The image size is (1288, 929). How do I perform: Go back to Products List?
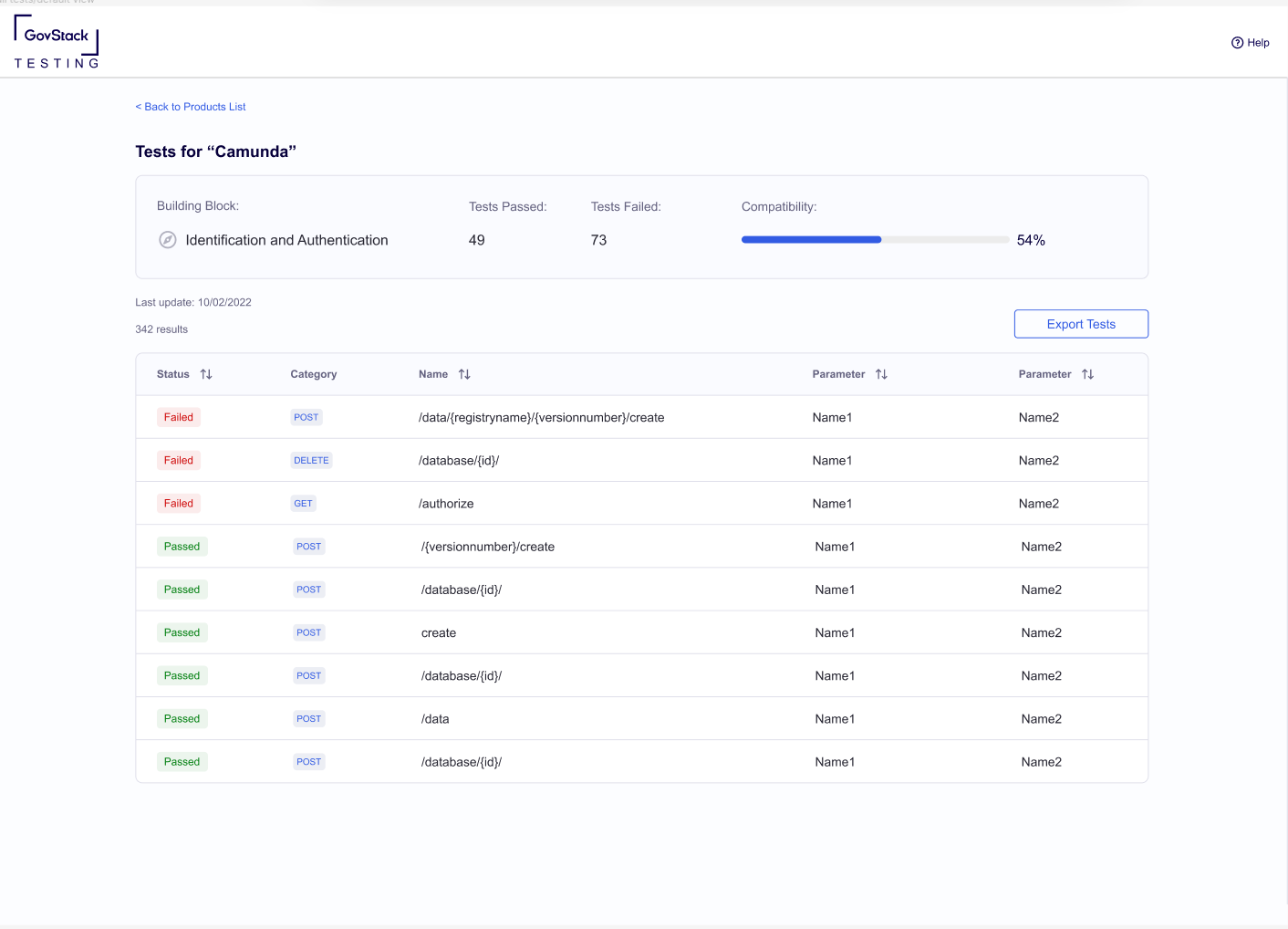(x=191, y=107)
